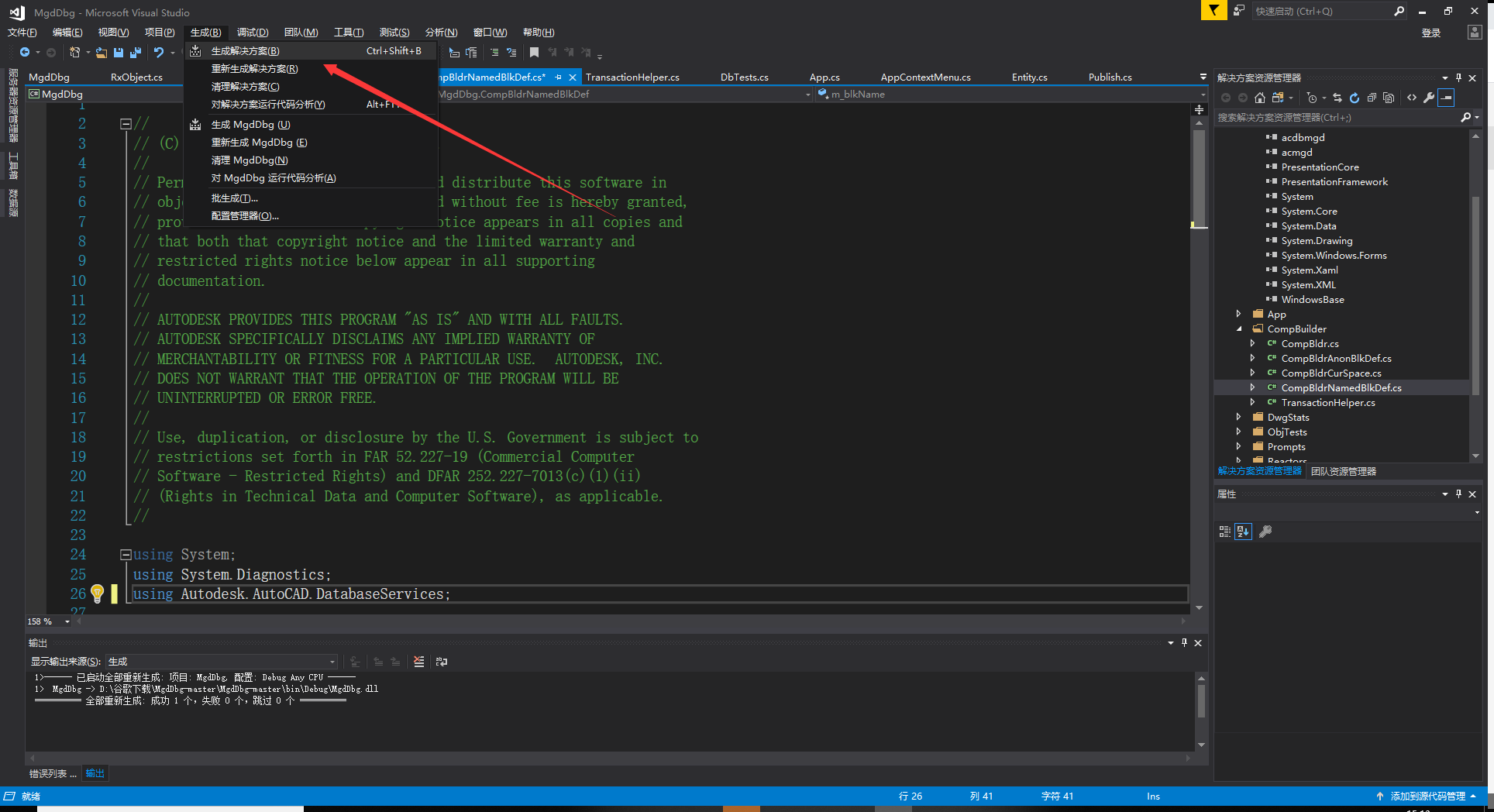Toggle auto-hide pin on the Solution Explorer panel

point(1458,77)
